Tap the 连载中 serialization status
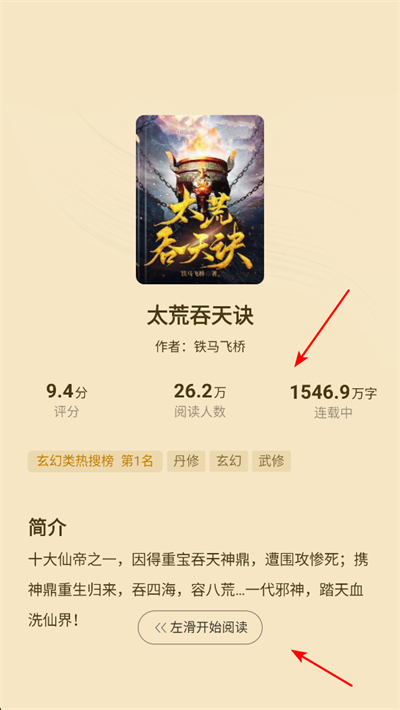The height and width of the screenshot is (710, 400). coord(333,413)
